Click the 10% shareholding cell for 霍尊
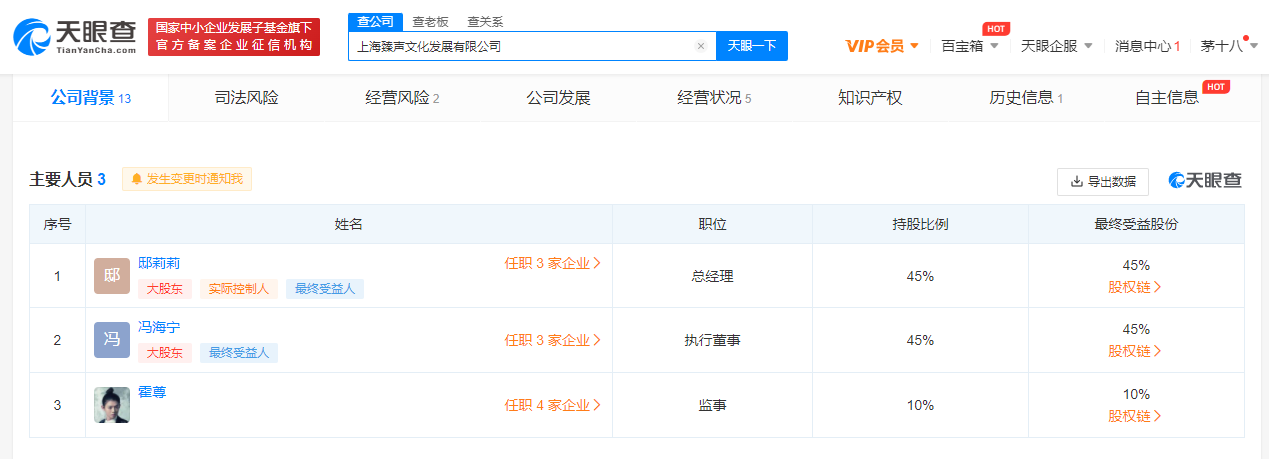The image size is (1269, 459). coord(920,405)
